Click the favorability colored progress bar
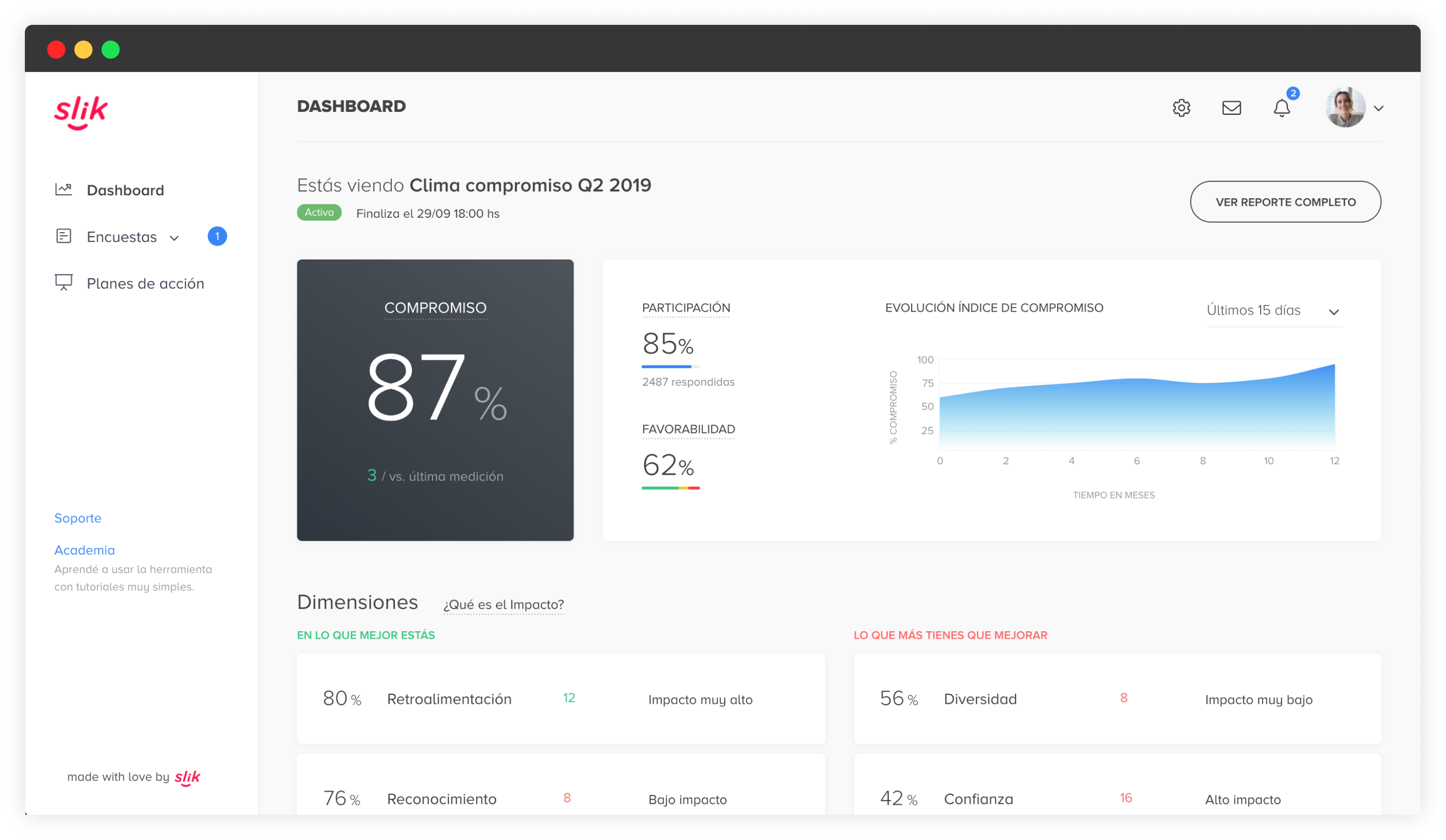The width and height of the screenshot is (1446, 840). 670,488
